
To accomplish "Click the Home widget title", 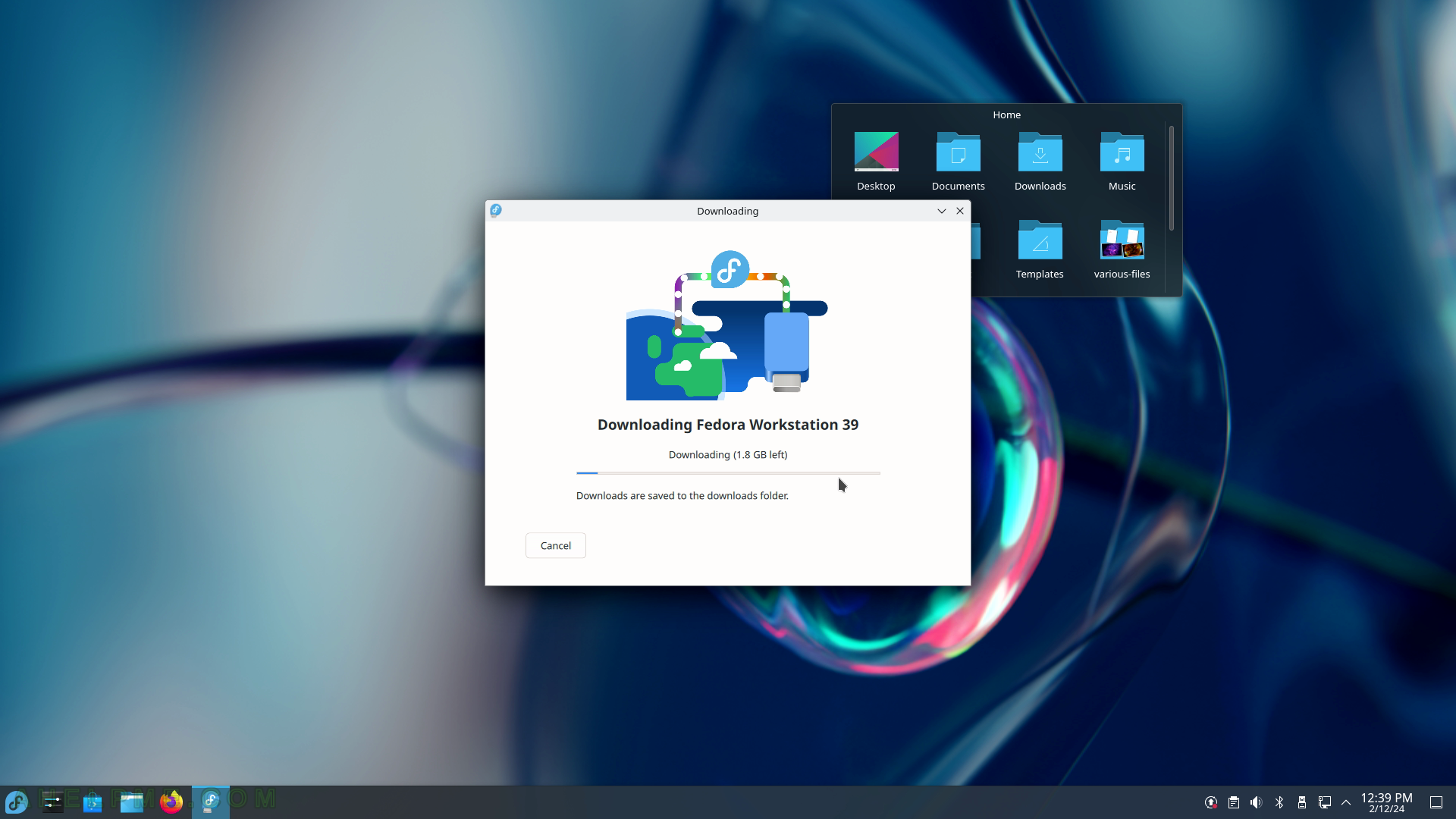I will point(1006,115).
